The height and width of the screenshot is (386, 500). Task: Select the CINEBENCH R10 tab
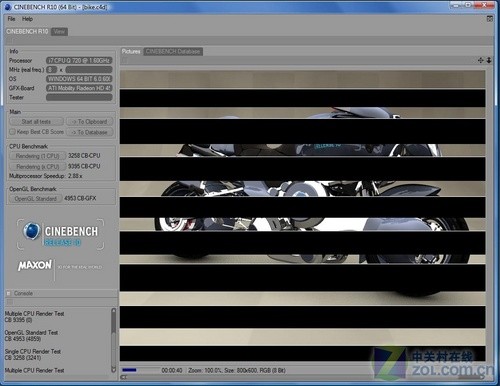[27, 32]
